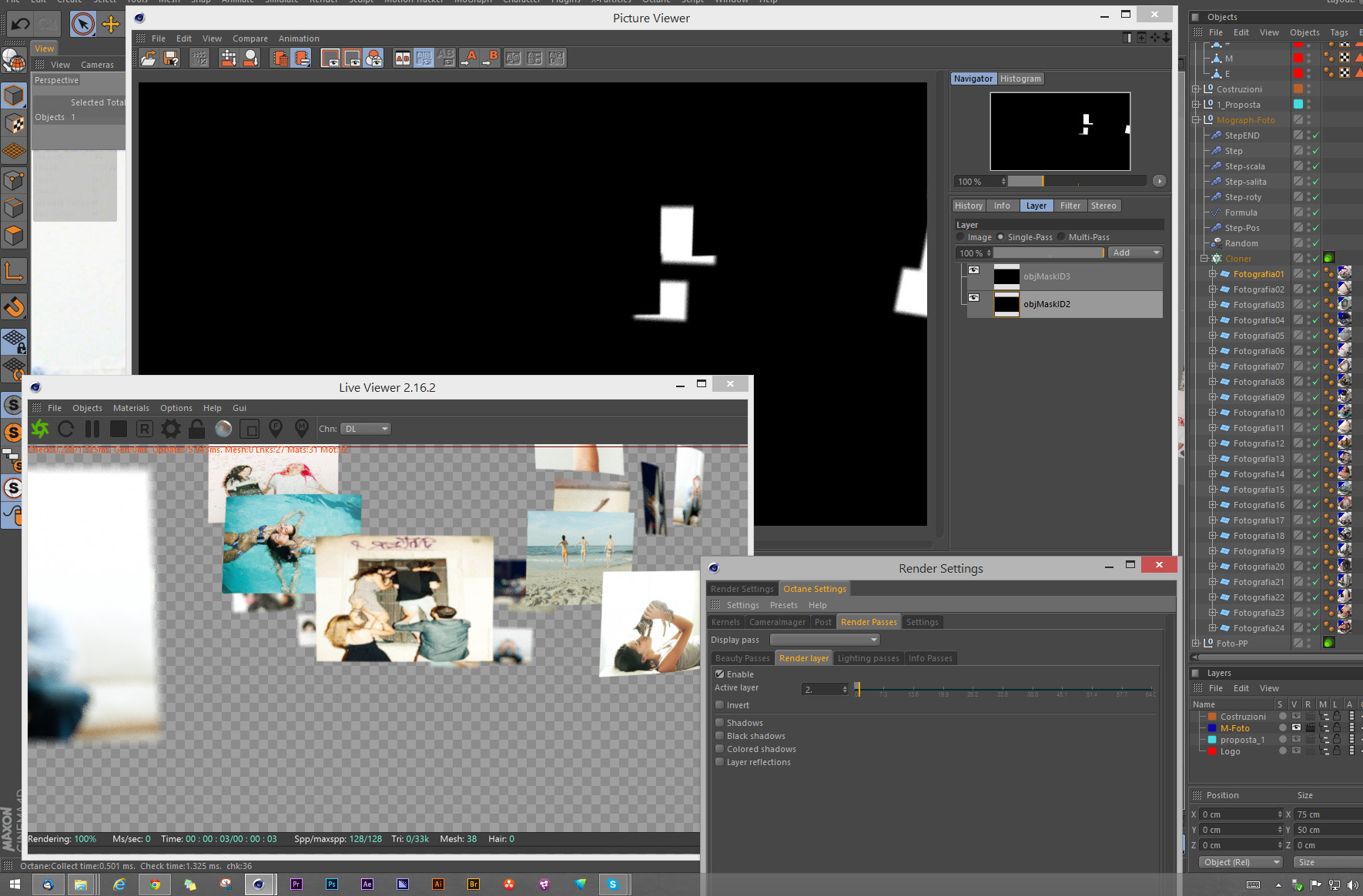Toggle visibility eye of objMaskID2 layer
The width and height of the screenshot is (1363, 896).
(974, 298)
